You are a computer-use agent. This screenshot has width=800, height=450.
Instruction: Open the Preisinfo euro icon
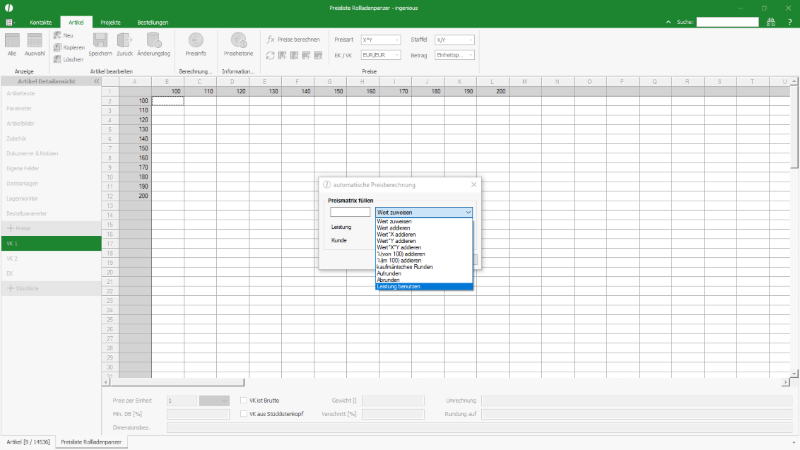[196, 40]
